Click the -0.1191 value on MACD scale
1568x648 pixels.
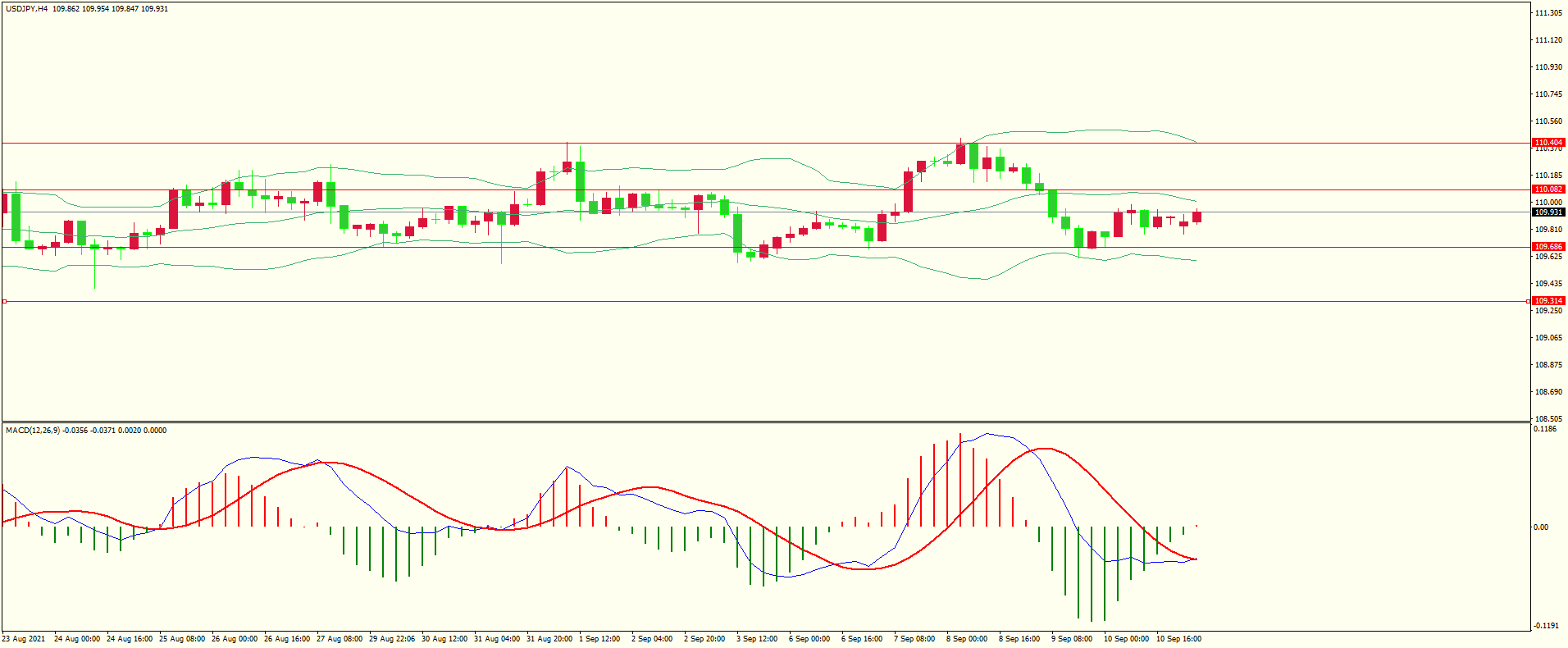click(1547, 626)
